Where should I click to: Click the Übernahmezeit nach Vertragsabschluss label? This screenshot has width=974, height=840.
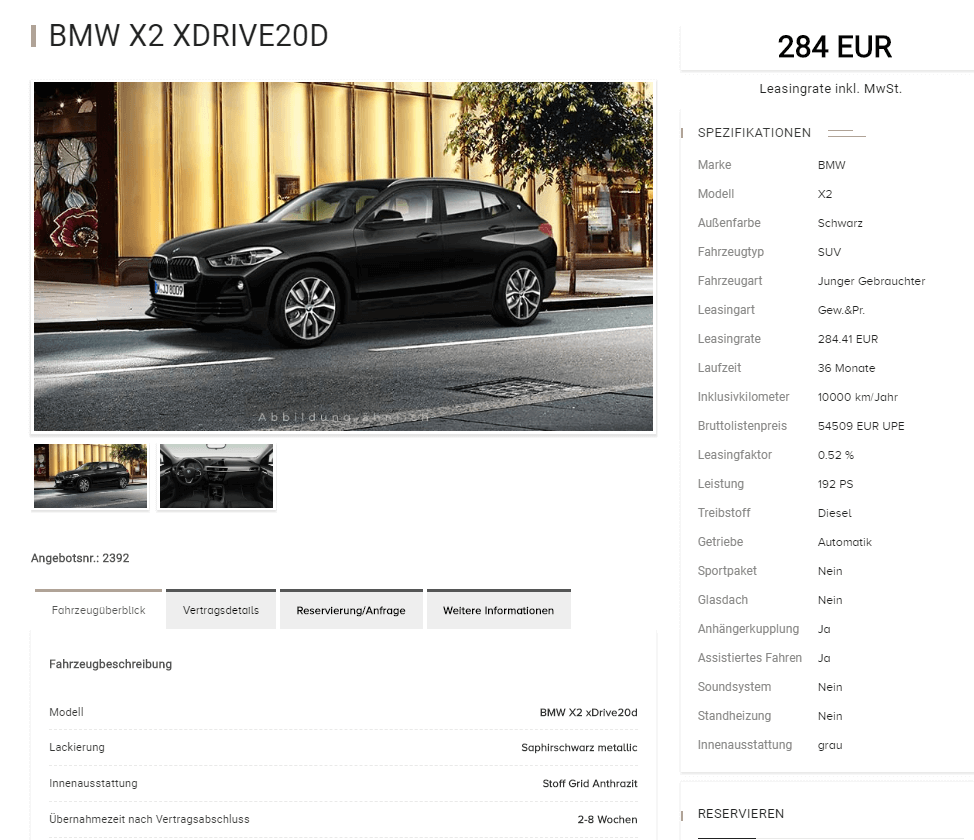149,819
